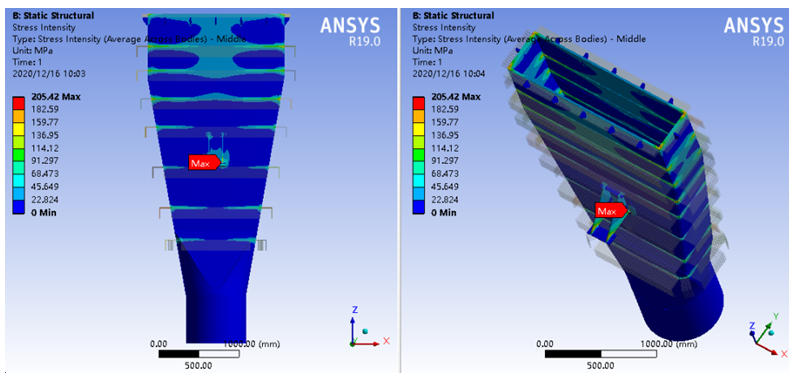Select the yellow legend band in left view
796x387 pixels.
[20, 129]
